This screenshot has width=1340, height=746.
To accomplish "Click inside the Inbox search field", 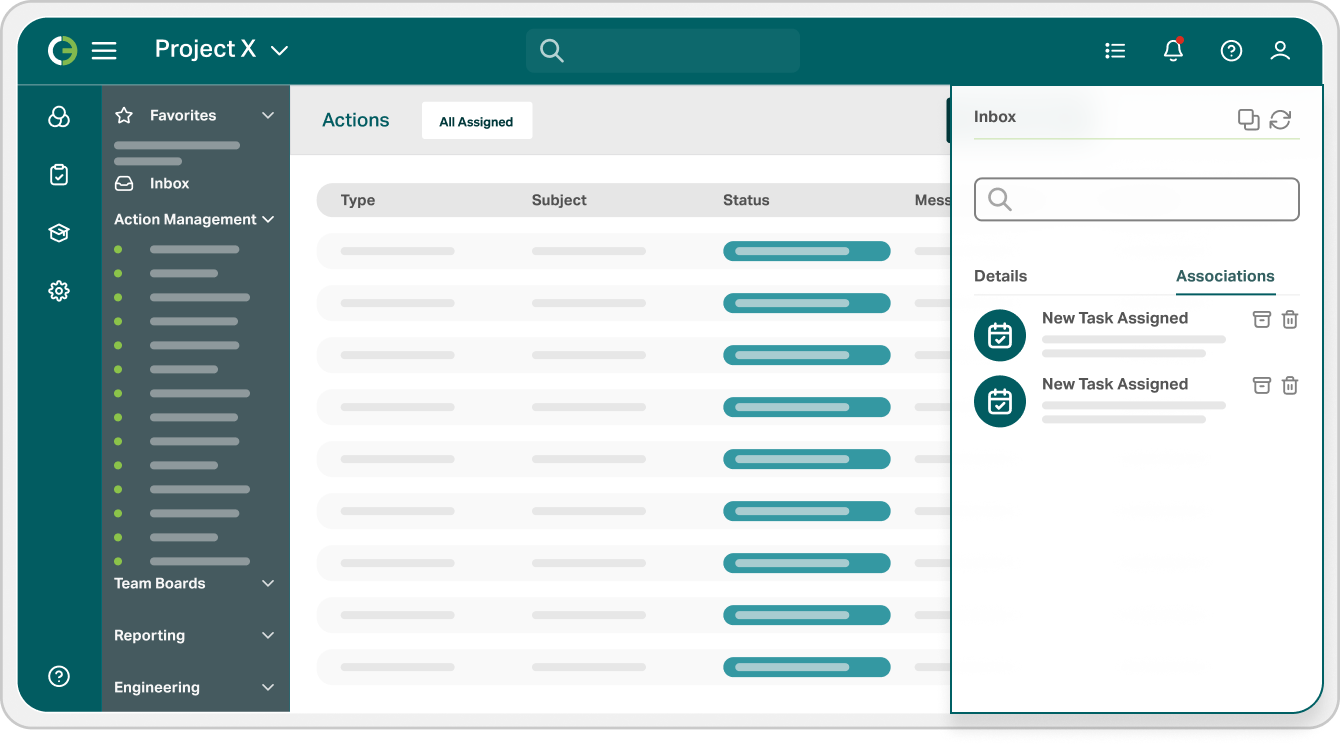I will 1136,199.
